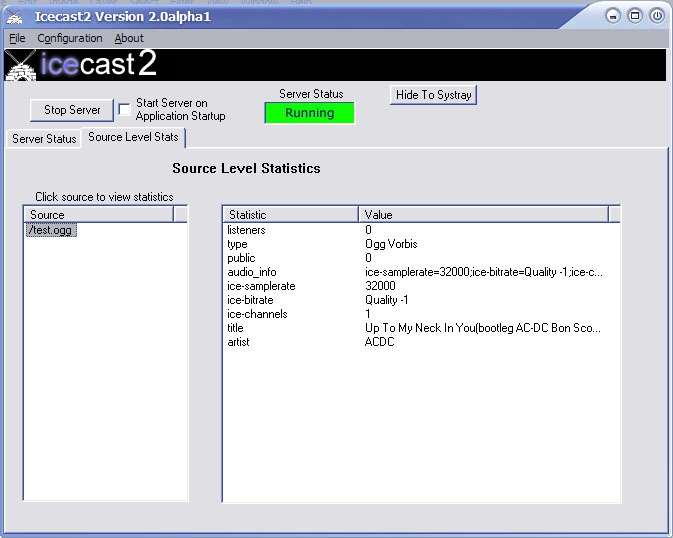
Task: Click the Source column header
Action: pos(99,214)
